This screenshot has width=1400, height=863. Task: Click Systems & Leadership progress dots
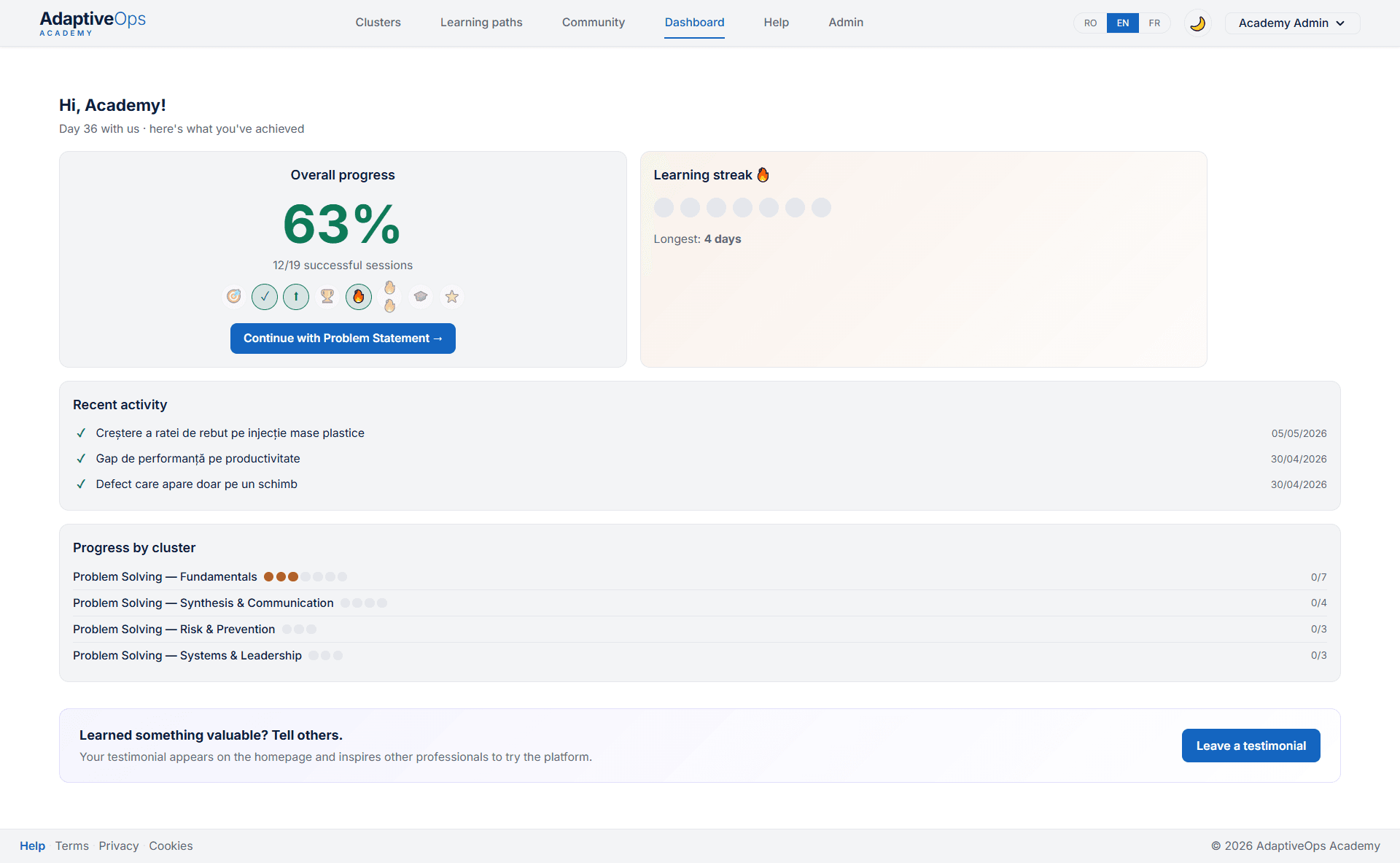[326, 656]
